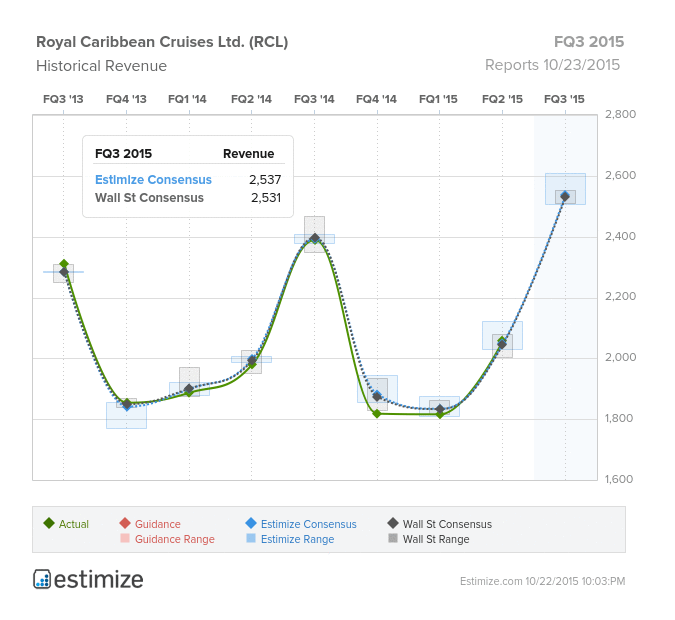Click the Actual legend label
This screenshot has width=675, height=620.
coord(74,524)
